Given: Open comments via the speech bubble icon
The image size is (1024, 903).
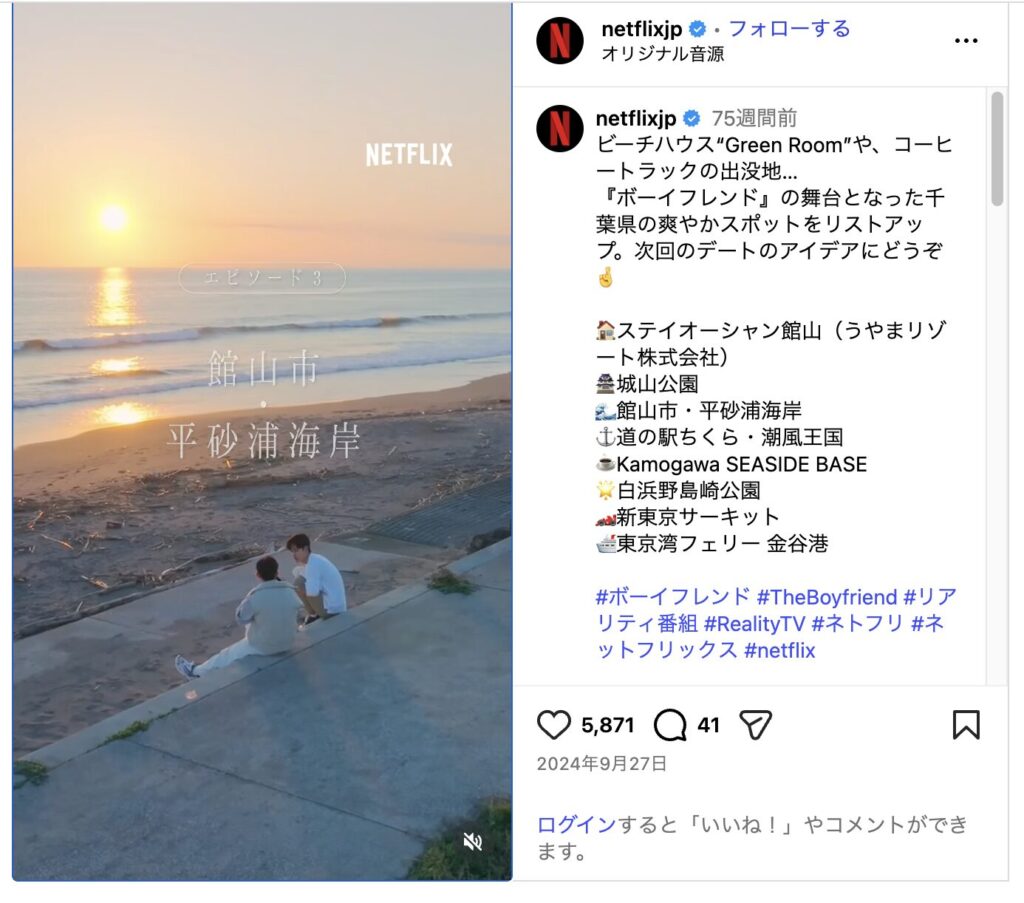Looking at the screenshot, I should tap(670, 725).
